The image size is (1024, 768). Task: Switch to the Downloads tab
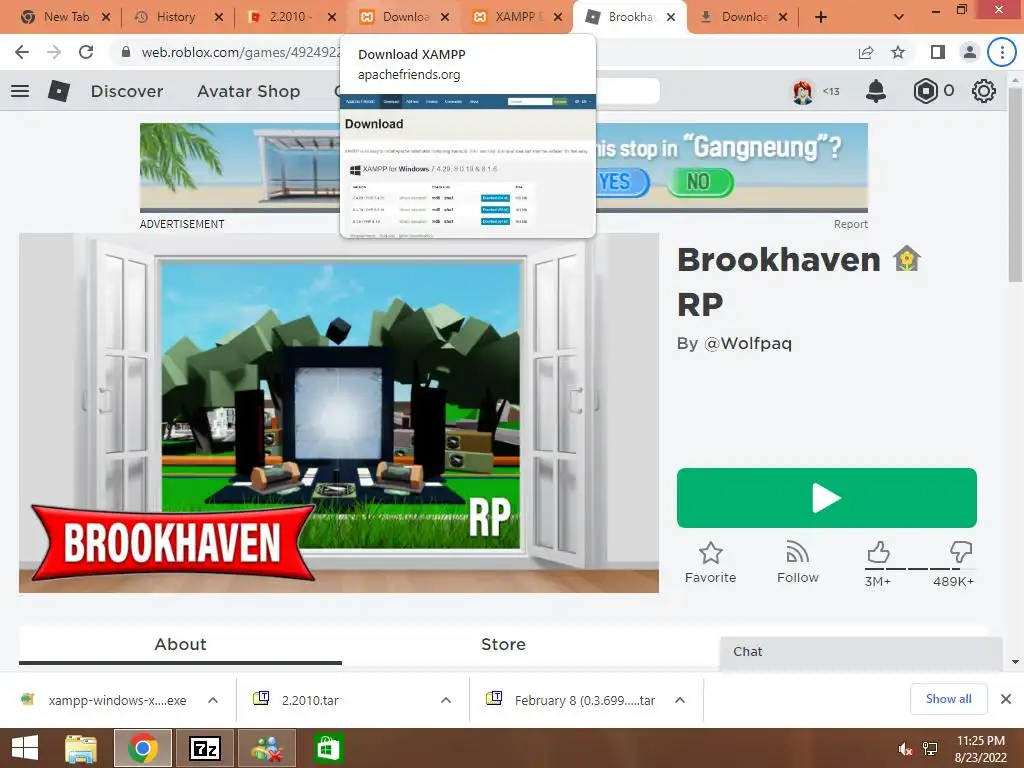pos(742,17)
